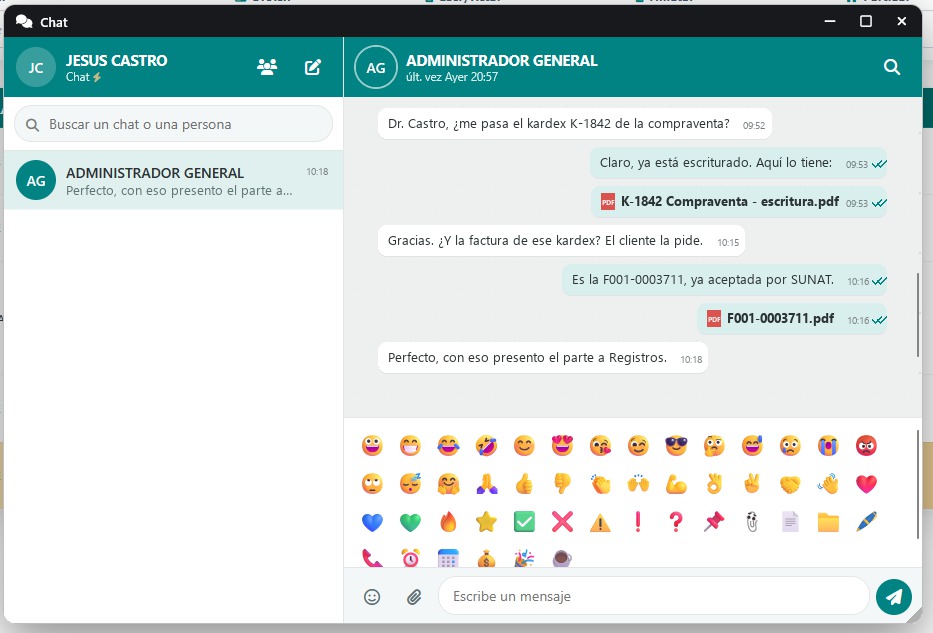This screenshot has height=633, width=933.
Task: Insert the flexed biceps emoji
Action: (x=676, y=484)
